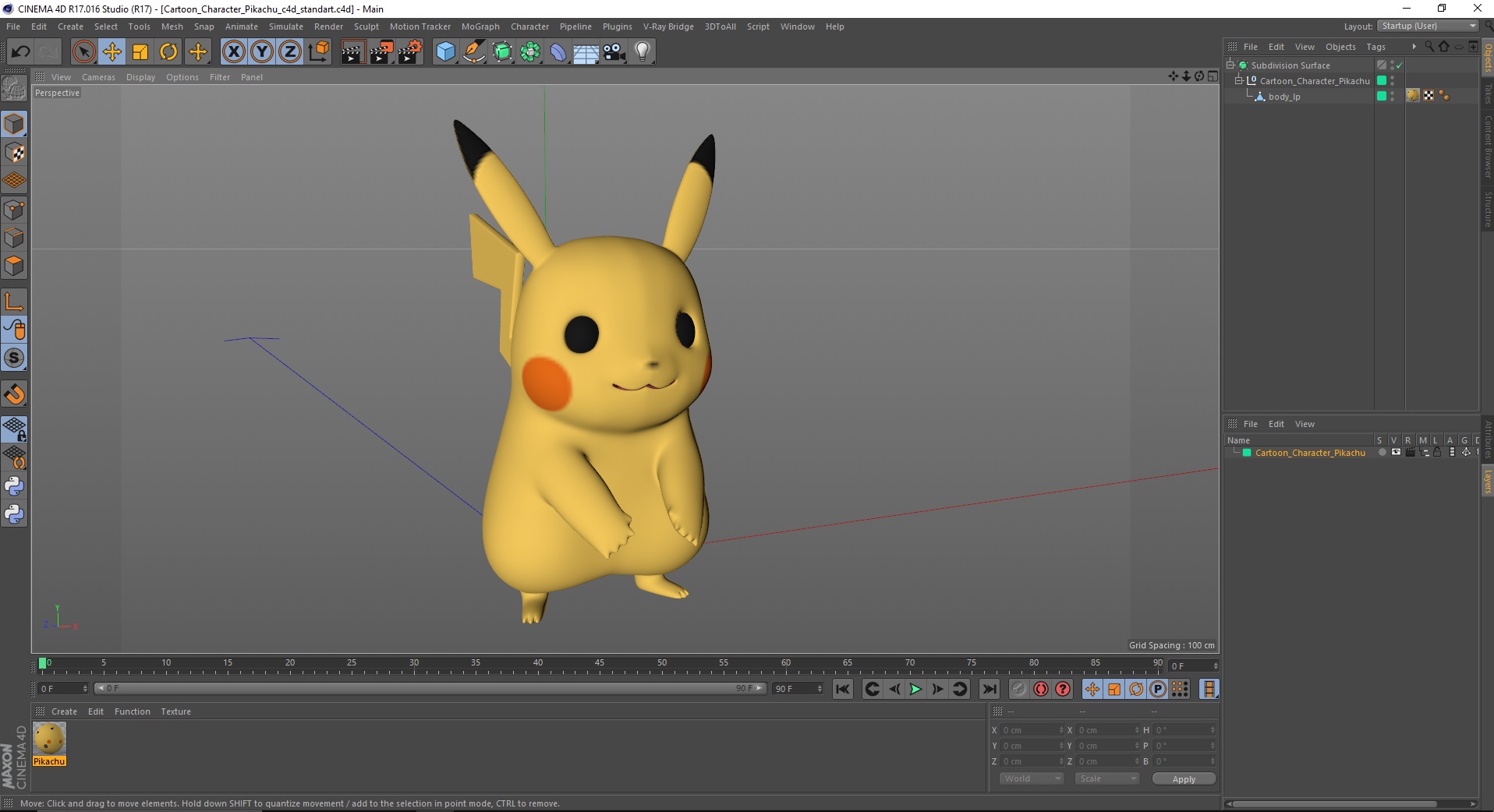1494x812 pixels.
Task: Play animation forward
Action: pos(915,689)
